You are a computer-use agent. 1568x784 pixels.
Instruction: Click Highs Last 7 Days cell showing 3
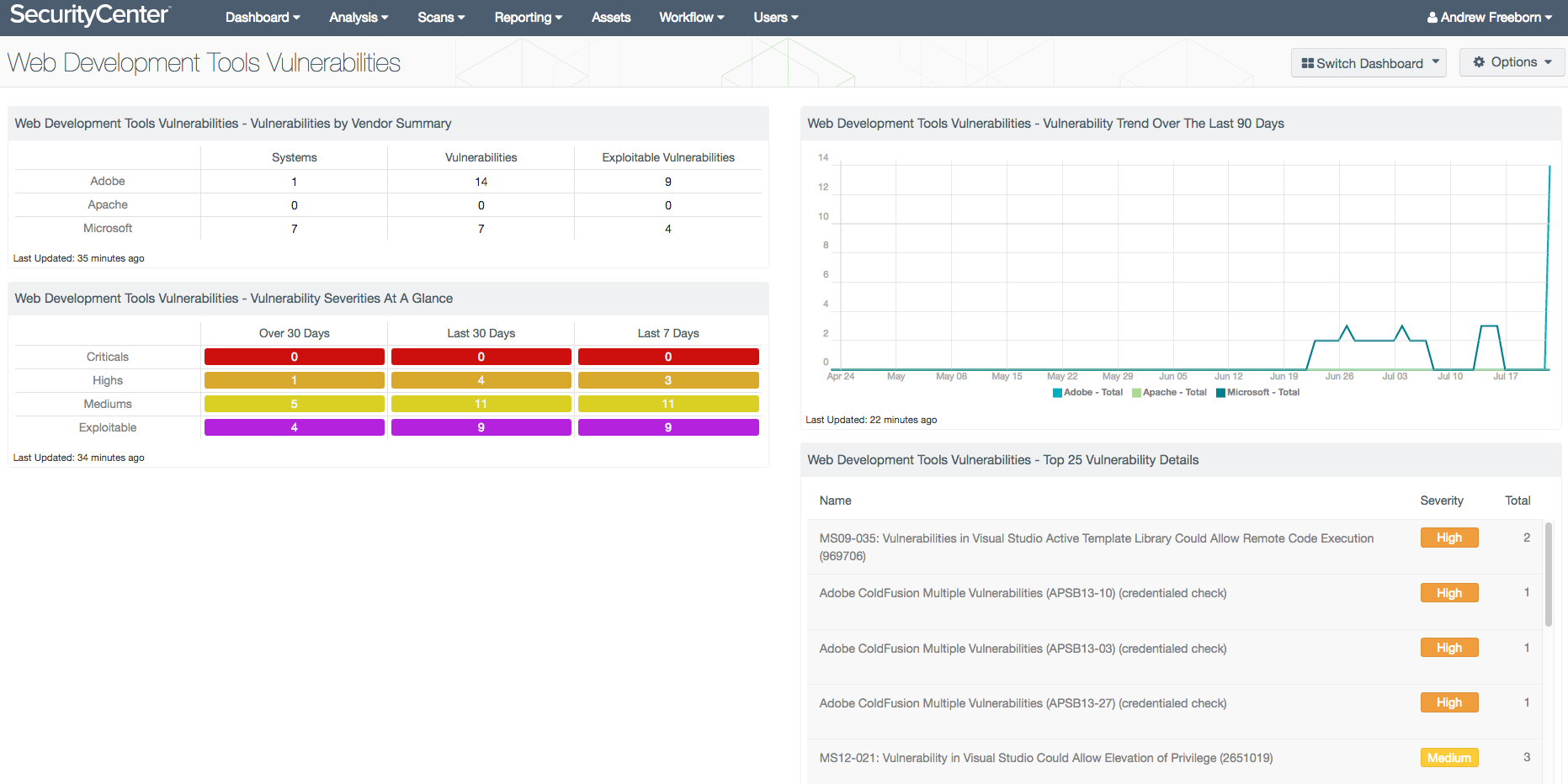coord(668,380)
